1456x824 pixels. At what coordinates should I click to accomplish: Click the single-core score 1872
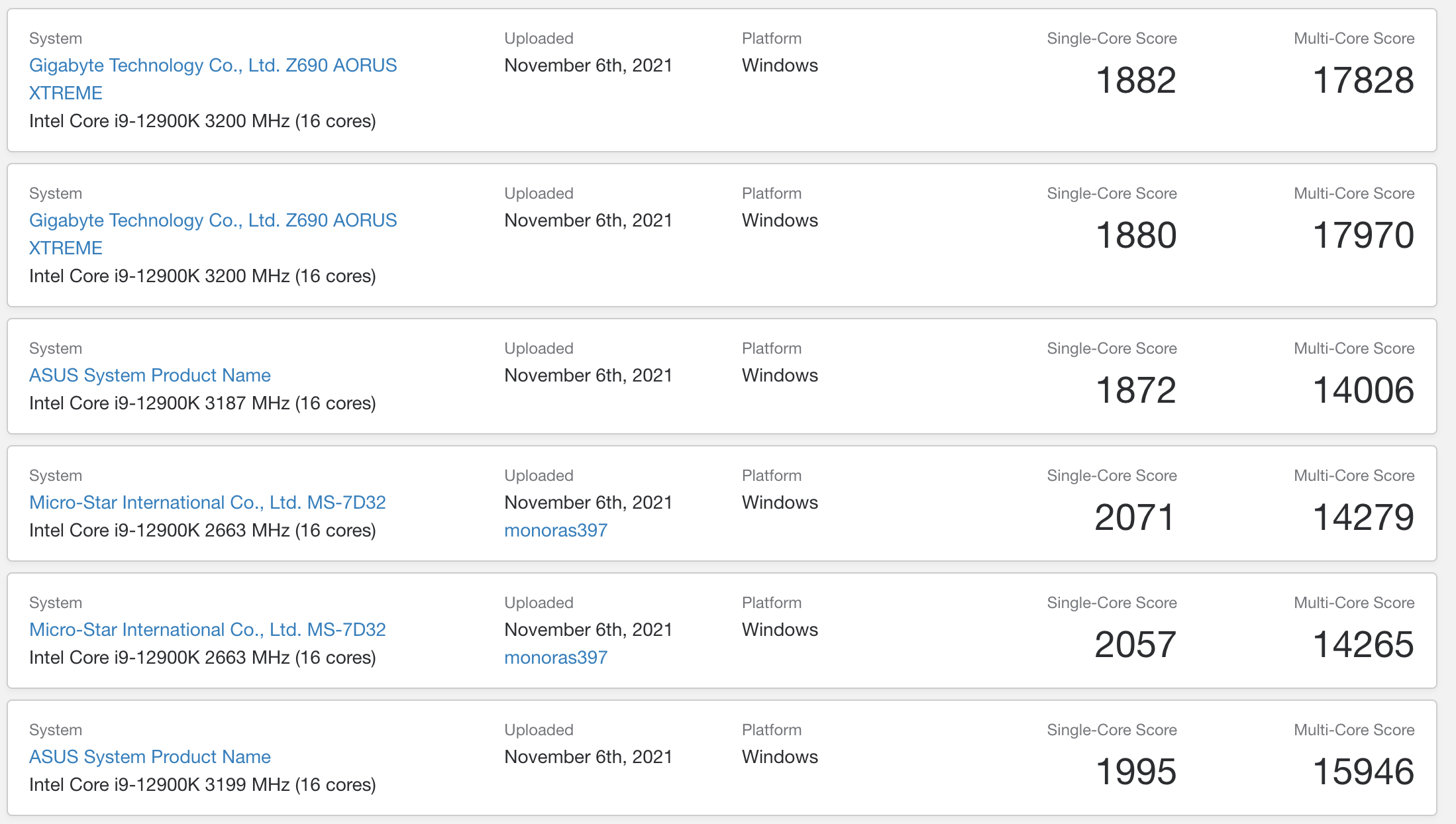1135,391
